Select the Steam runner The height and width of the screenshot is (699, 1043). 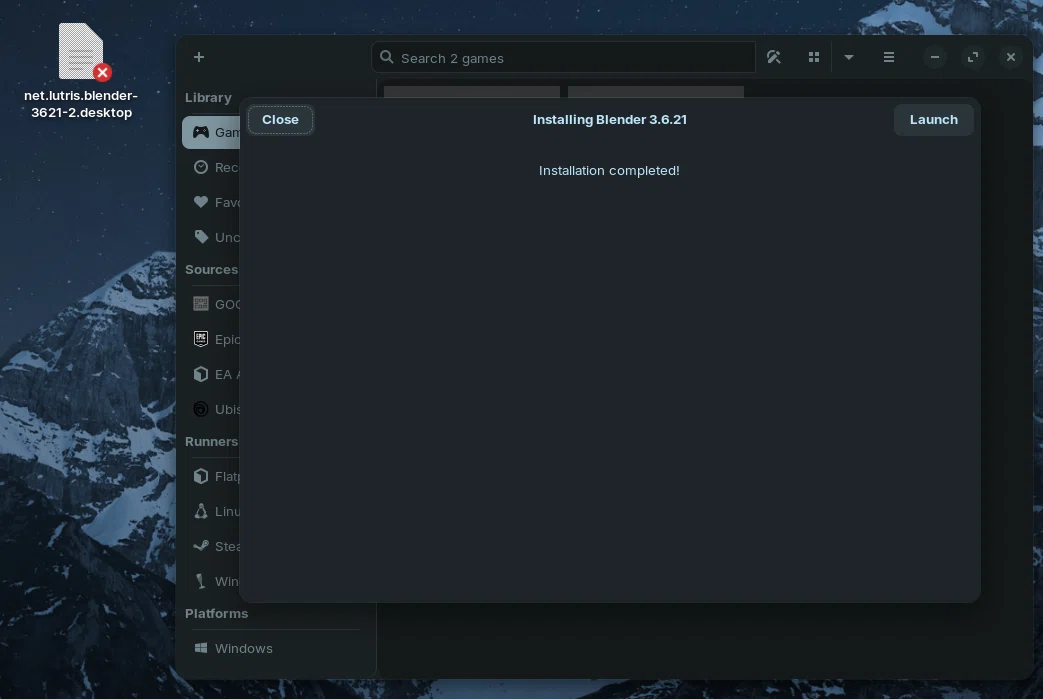pos(211,546)
